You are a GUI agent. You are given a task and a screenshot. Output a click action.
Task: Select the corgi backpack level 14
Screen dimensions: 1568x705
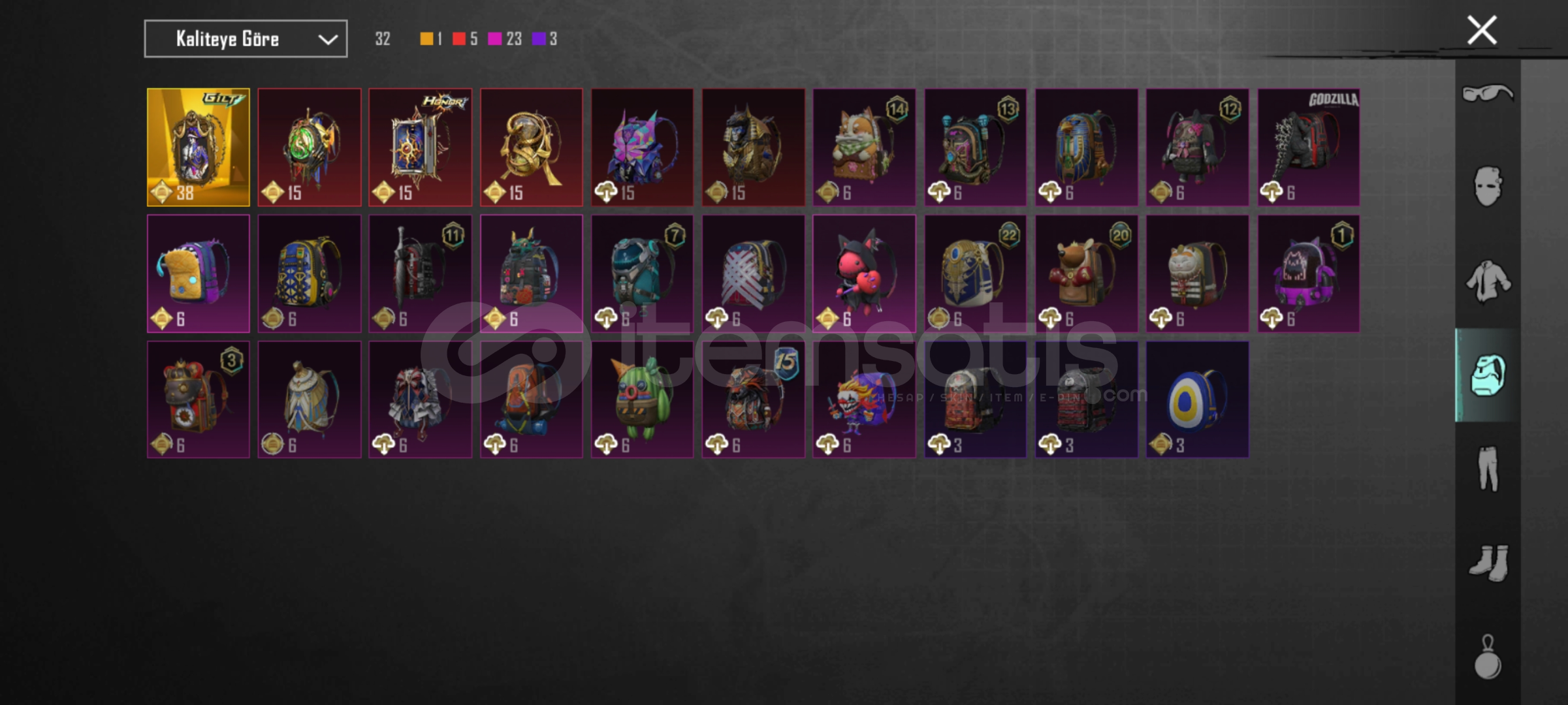[864, 148]
